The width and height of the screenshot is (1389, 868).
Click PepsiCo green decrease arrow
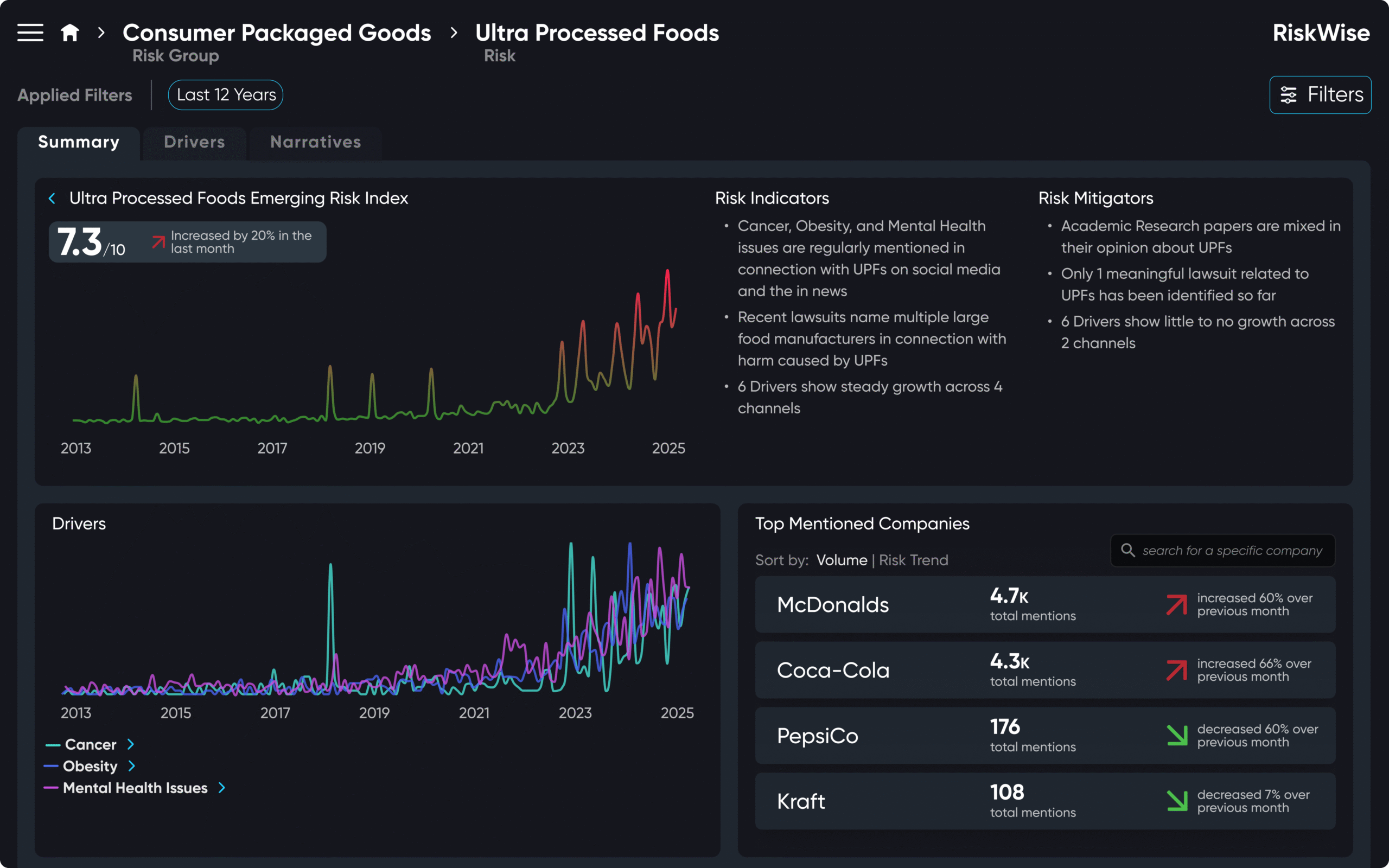[1176, 736]
